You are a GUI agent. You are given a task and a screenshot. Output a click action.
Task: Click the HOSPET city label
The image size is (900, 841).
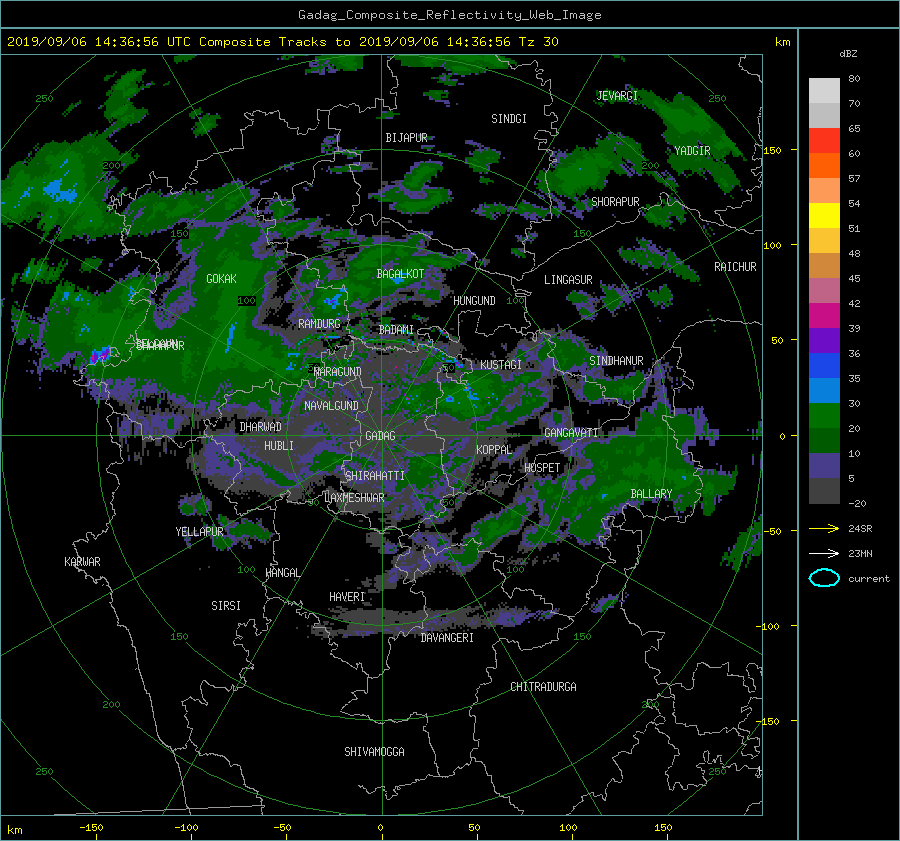(x=542, y=468)
